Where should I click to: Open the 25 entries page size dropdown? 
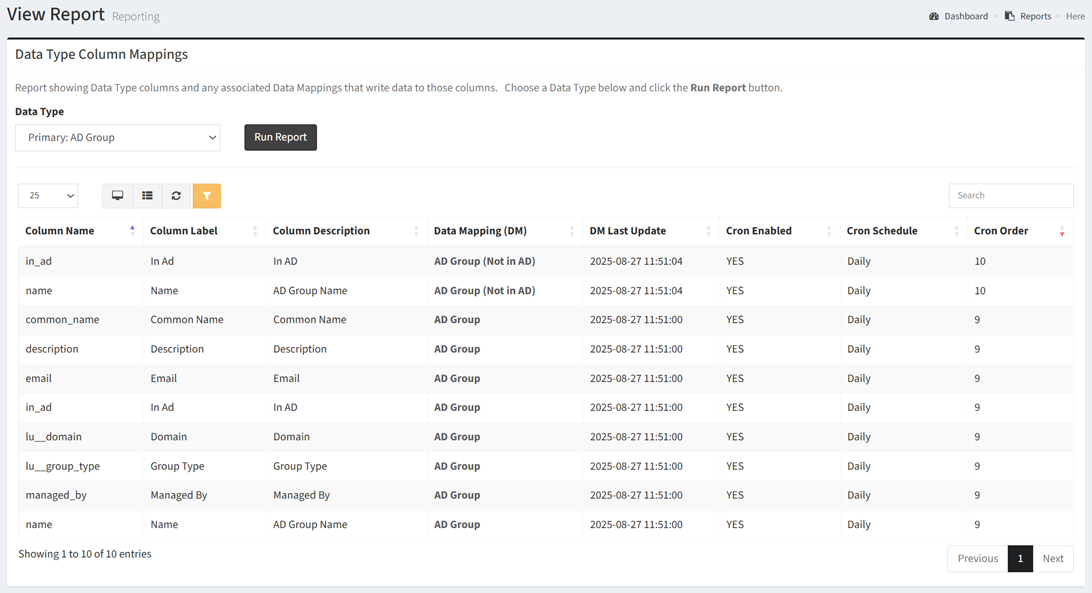[x=48, y=196]
